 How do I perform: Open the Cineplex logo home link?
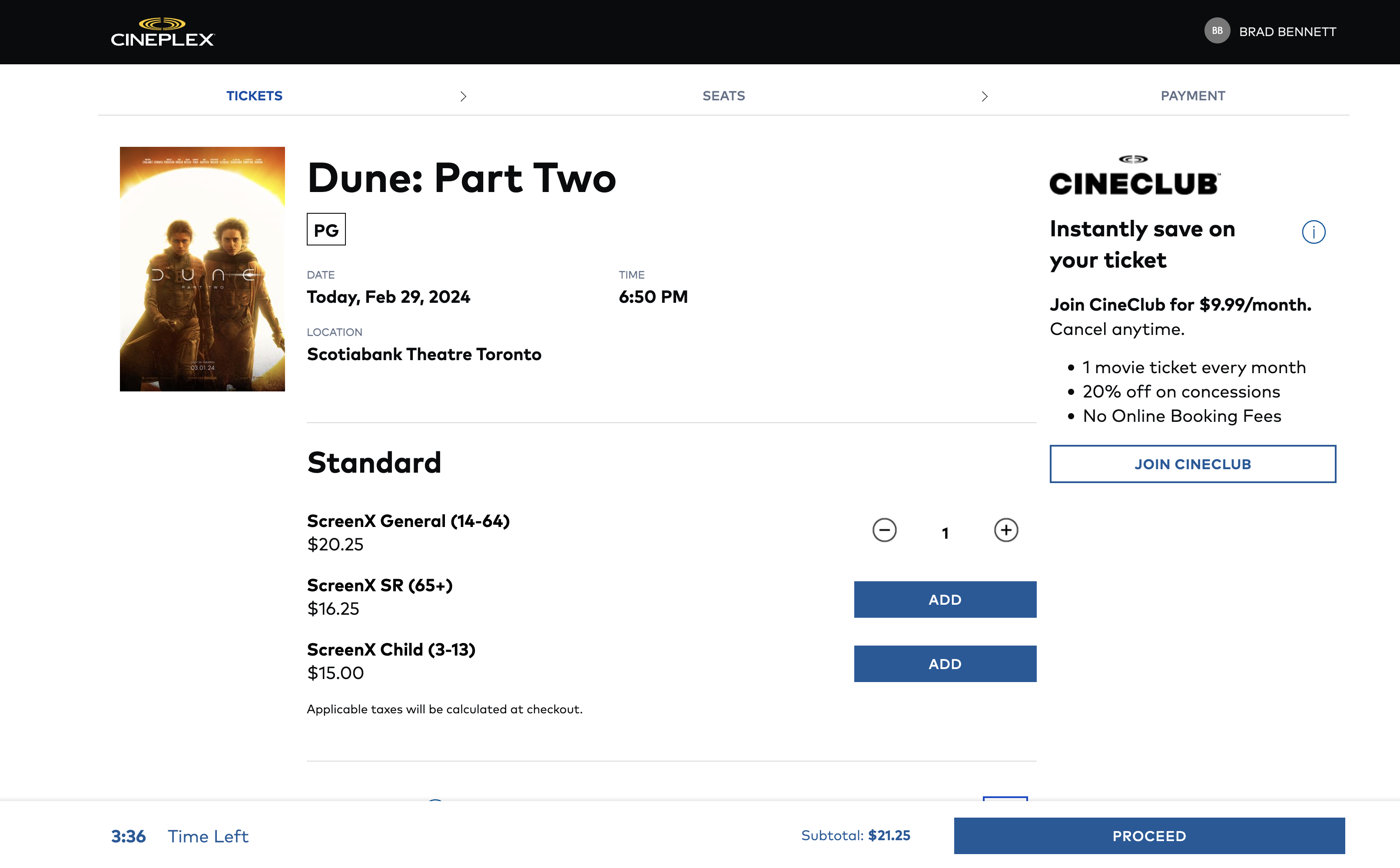pos(163,32)
